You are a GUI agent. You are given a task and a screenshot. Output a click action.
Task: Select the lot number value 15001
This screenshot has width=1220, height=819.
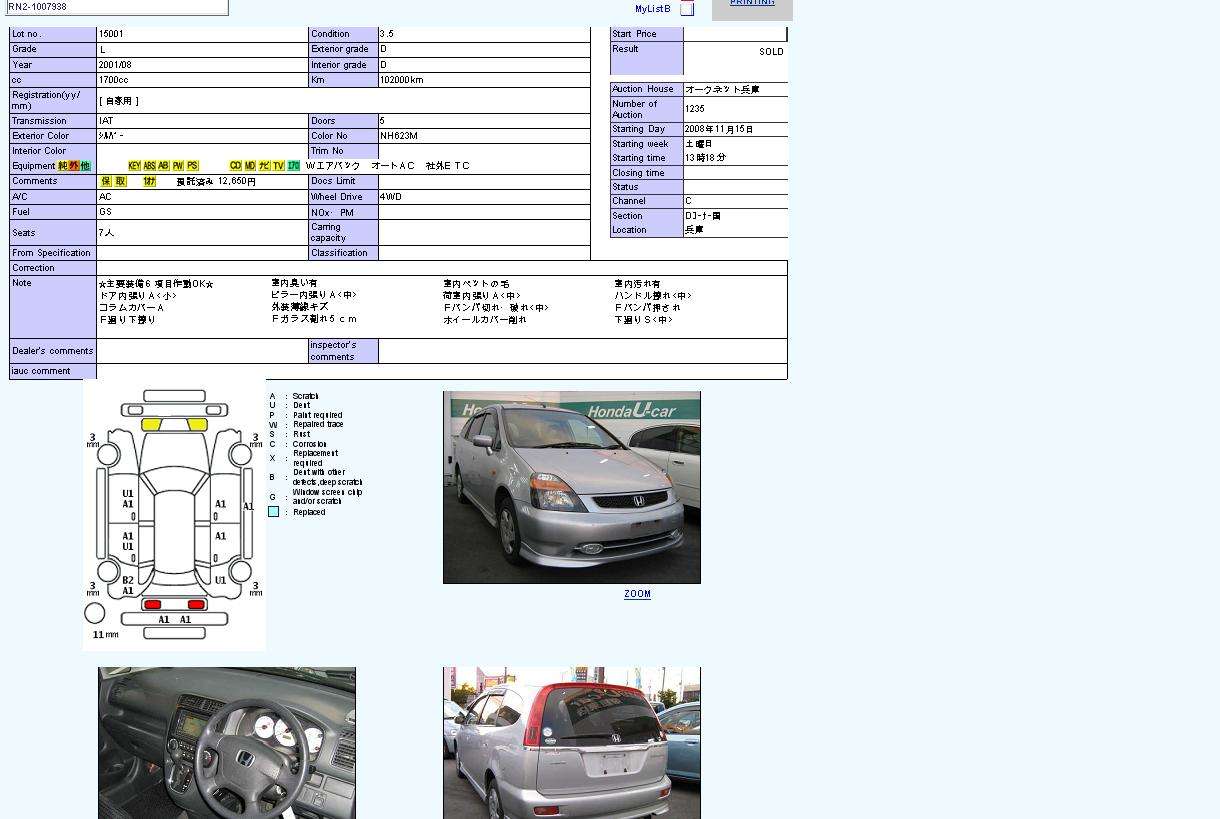pyautogui.click(x=111, y=34)
